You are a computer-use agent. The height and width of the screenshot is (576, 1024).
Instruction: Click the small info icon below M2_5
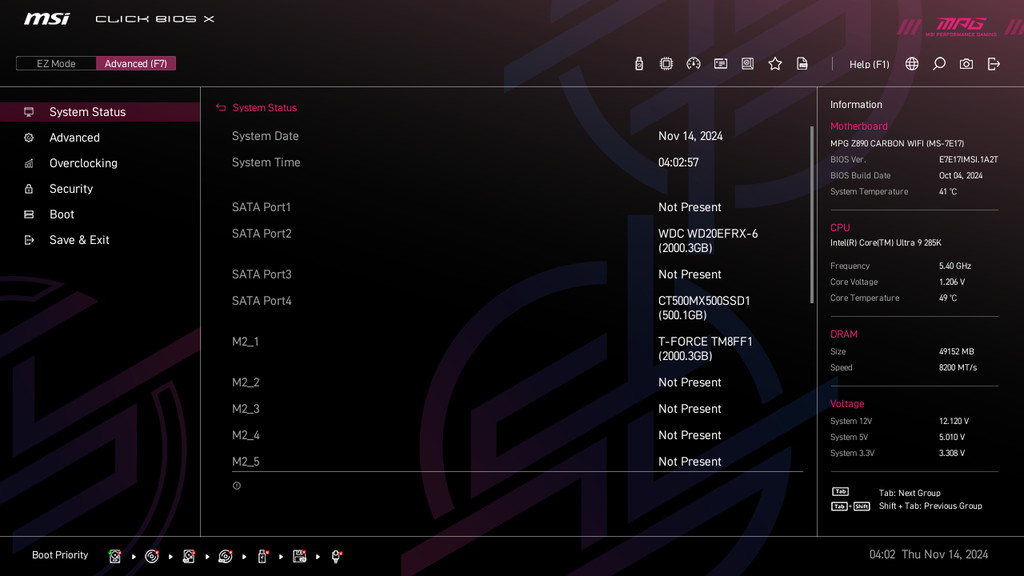[x=236, y=485]
